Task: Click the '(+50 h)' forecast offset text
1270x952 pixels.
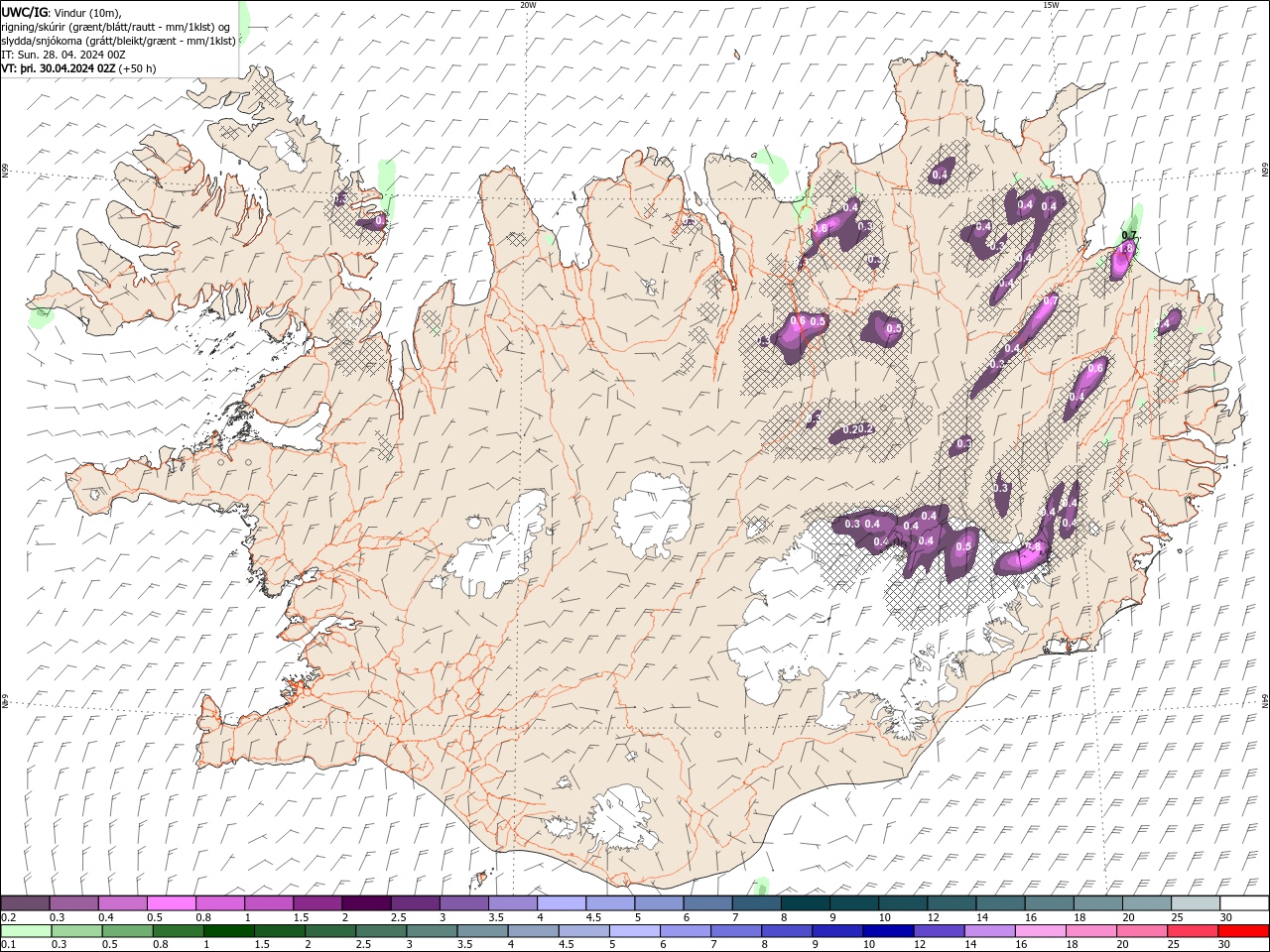Action: tap(137, 68)
